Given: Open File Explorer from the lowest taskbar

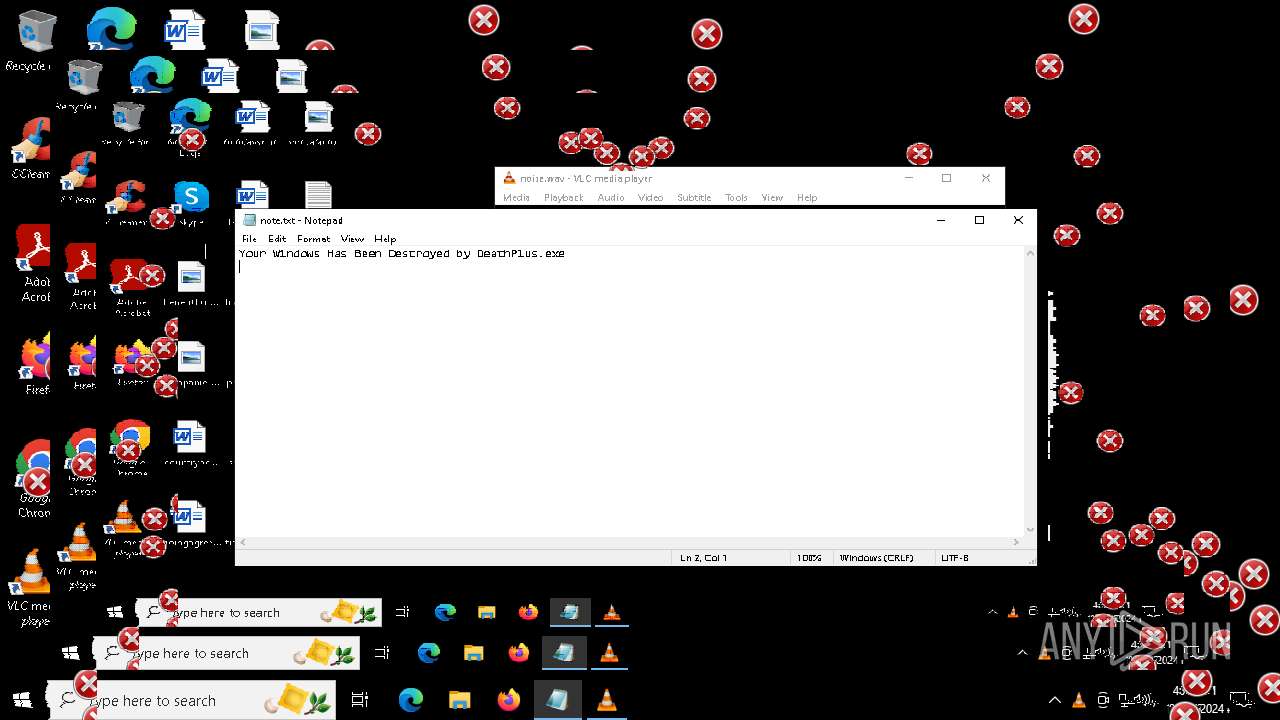Looking at the screenshot, I should pos(459,700).
